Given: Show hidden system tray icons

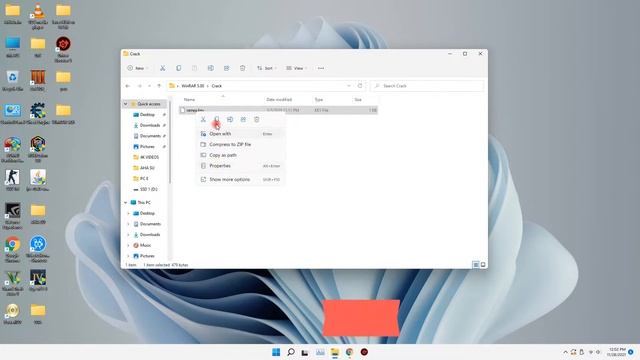Looking at the screenshot, I should [565, 352].
